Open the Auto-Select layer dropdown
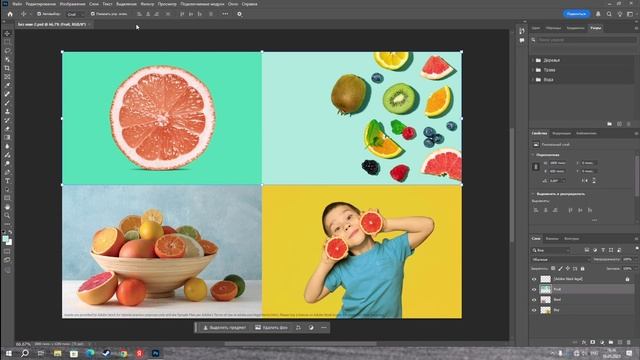Image resolution: width=640 pixels, height=360 pixels. [75, 14]
